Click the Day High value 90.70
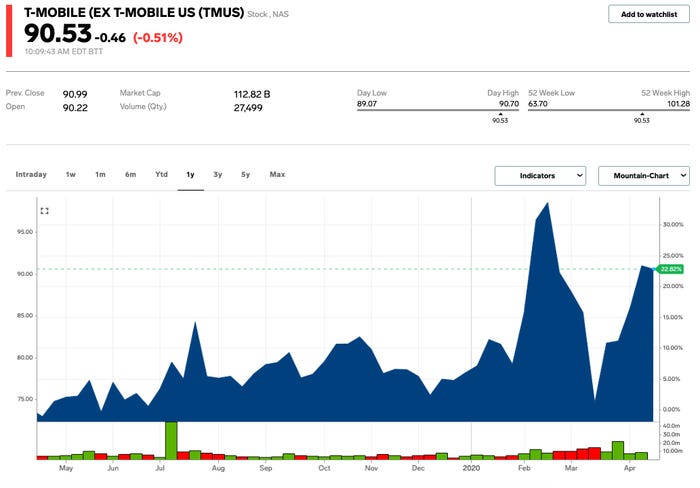Image resolution: width=700 pixels, height=488 pixels. 509,104
